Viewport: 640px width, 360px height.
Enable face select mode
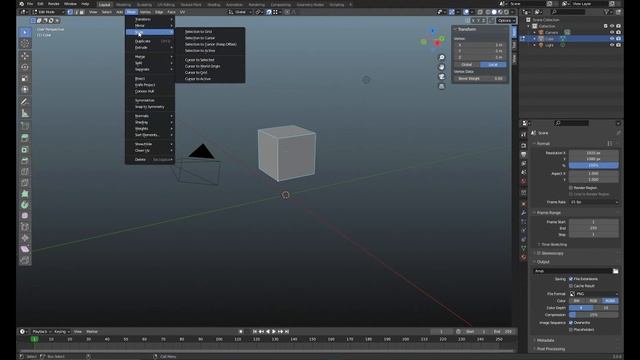(x=82, y=12)
